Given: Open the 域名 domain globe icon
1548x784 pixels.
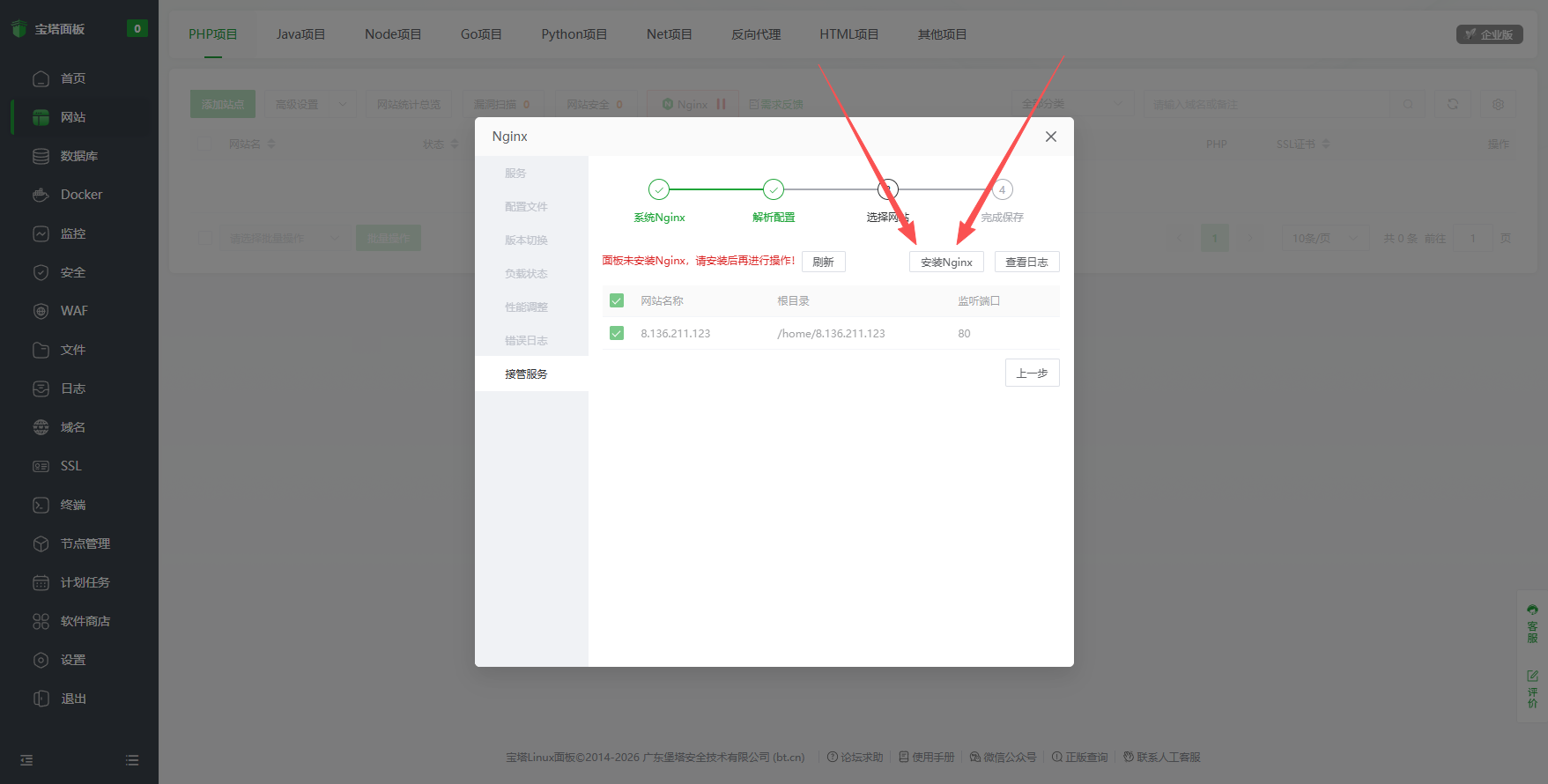Looking at the screenshot, I should pyautogui.click(x=41, y=427).
